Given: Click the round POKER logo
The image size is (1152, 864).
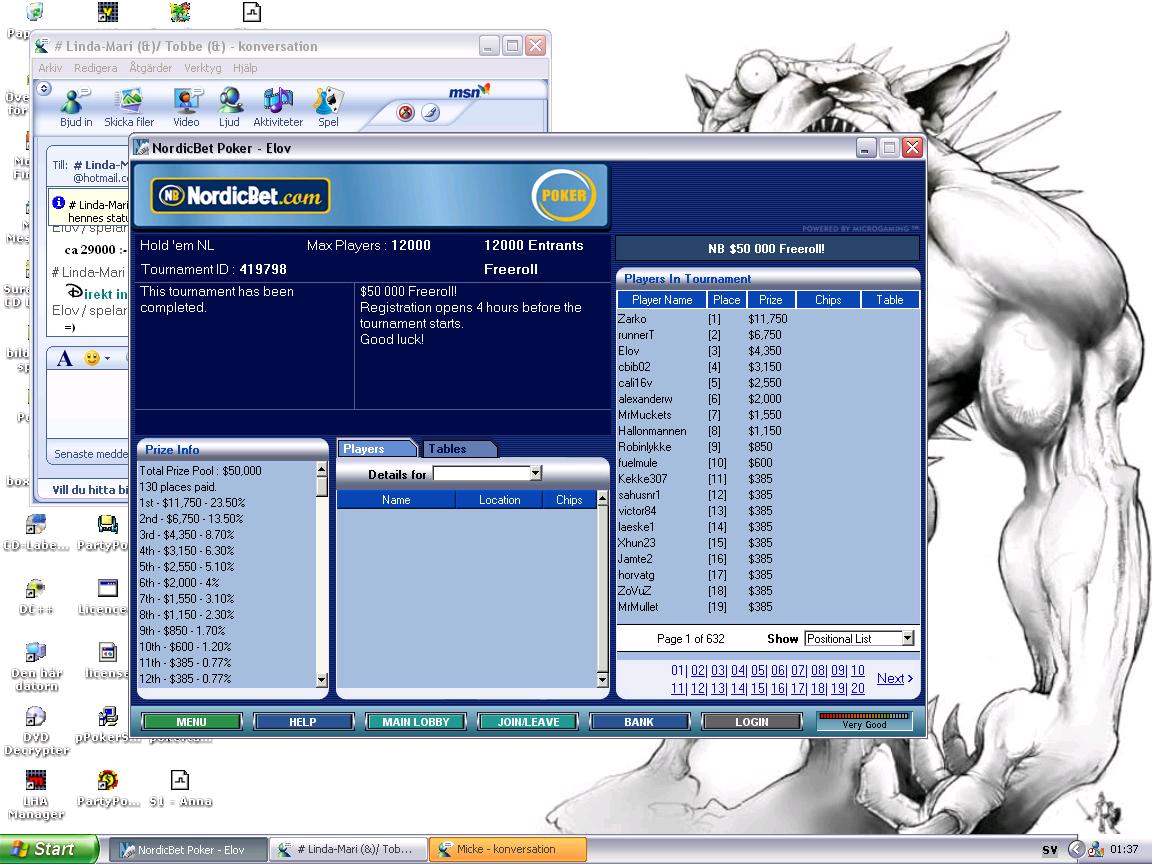Looking at the screenshot, I should point(564,195).
